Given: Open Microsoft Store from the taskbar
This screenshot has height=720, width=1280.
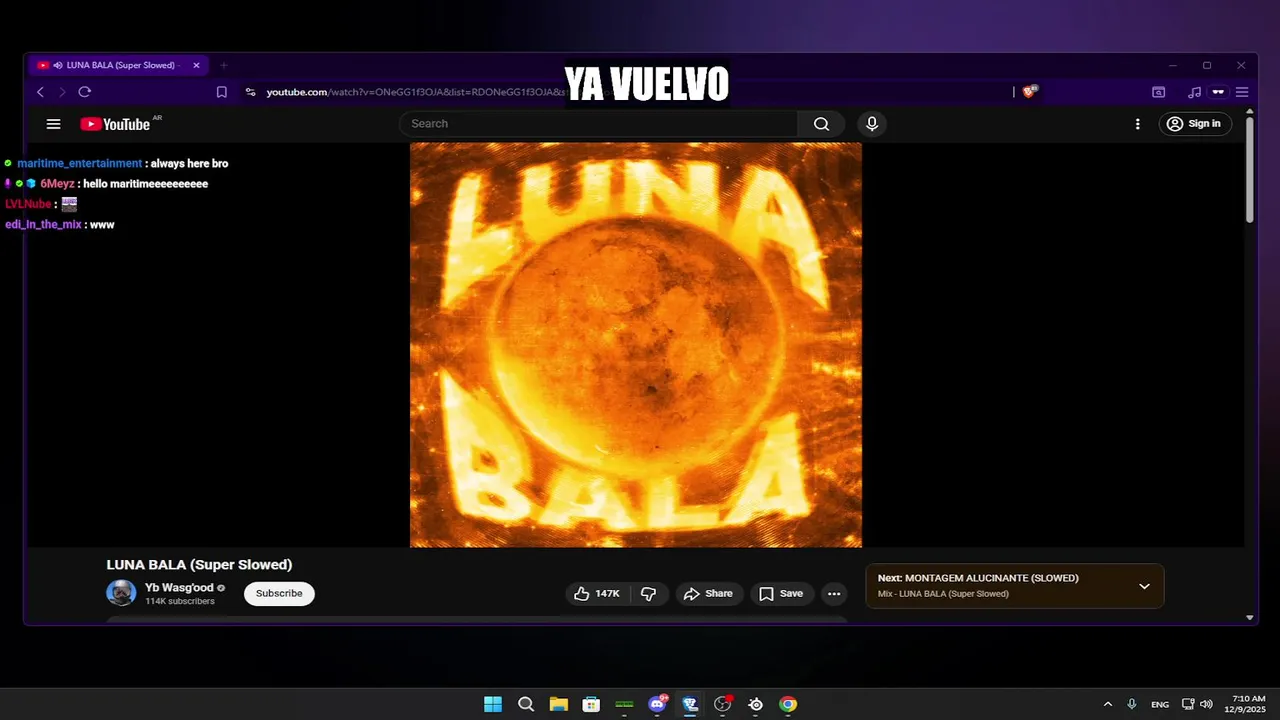Looking at the screenshot, I should pos(591,704).
